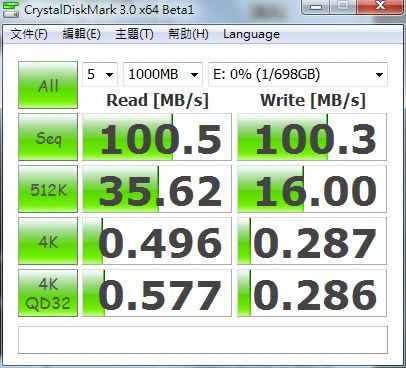Open the test count dropdown showing 5
The width and height of the screenshot is (406, 368).
click(x=100, y=74)
